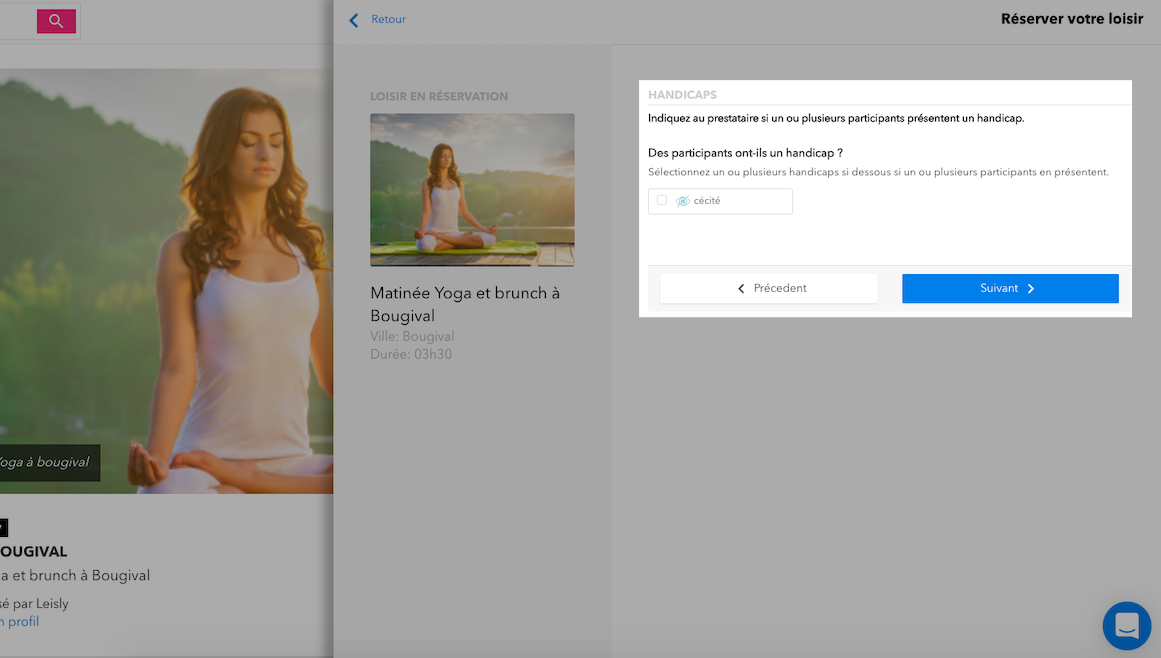1161x658 pixels.
Task: Click the yoga thumbnail in Loisir en réservation
Action: click(472, 190)
